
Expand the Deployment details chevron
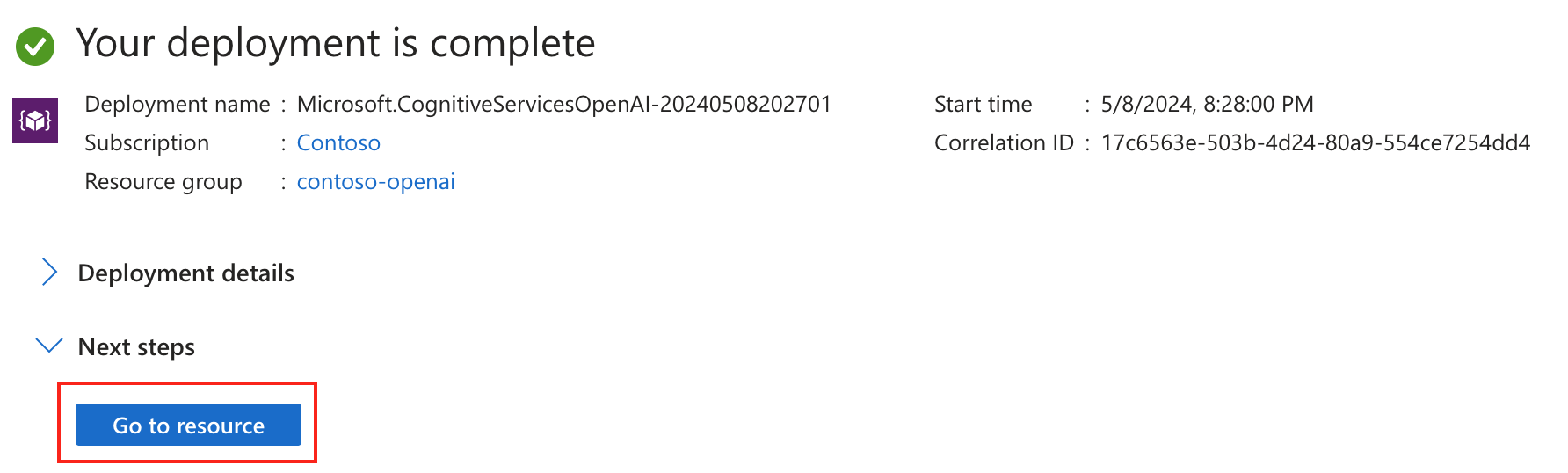49,273
